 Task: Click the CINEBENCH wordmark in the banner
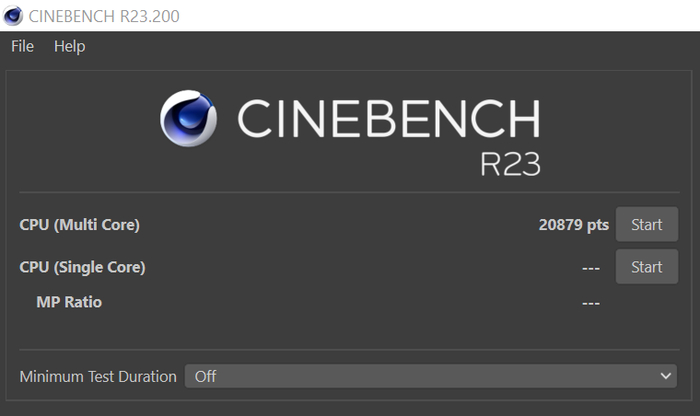[388, 118]
